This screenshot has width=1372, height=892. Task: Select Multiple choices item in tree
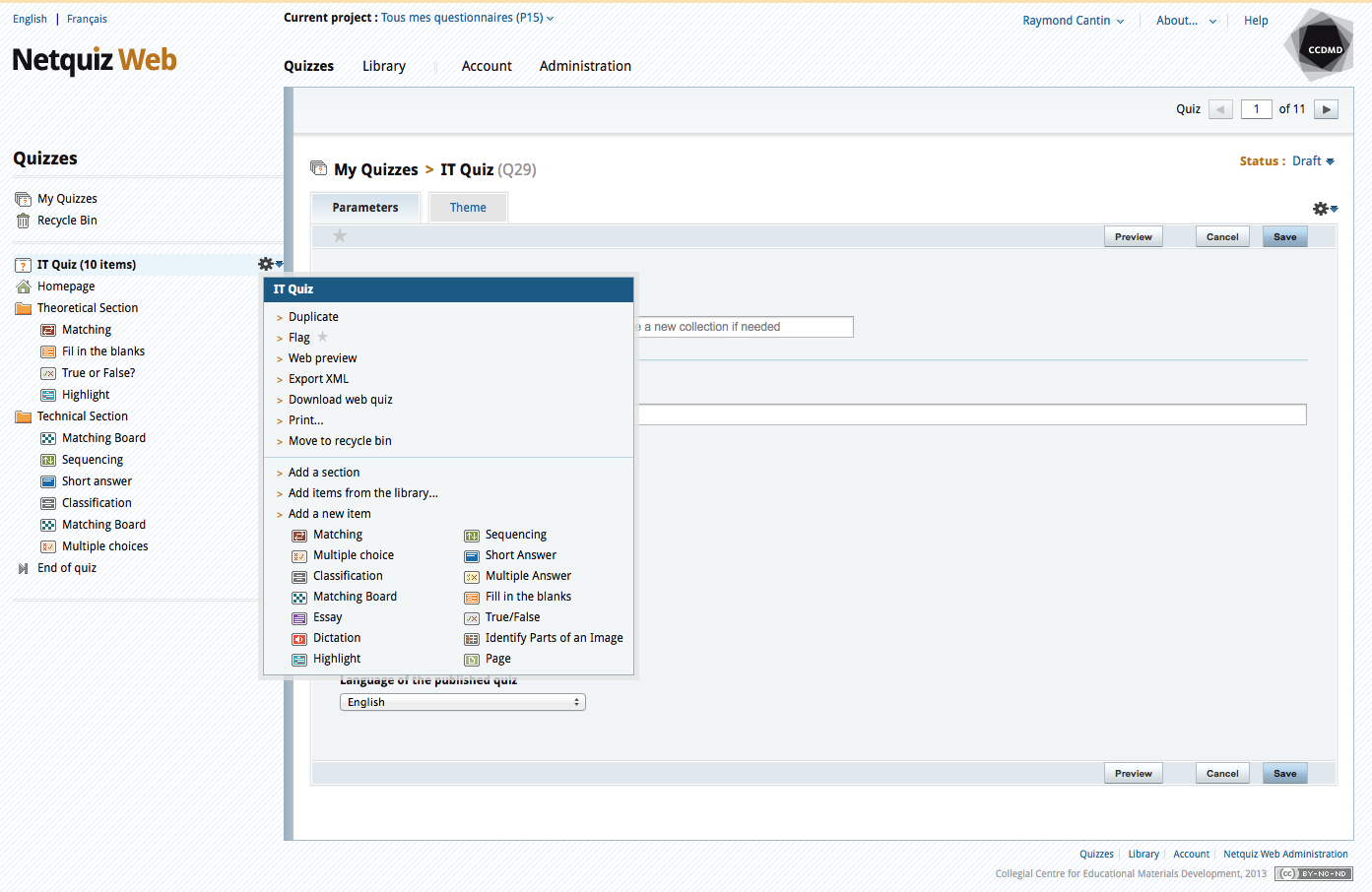[105, 546]
